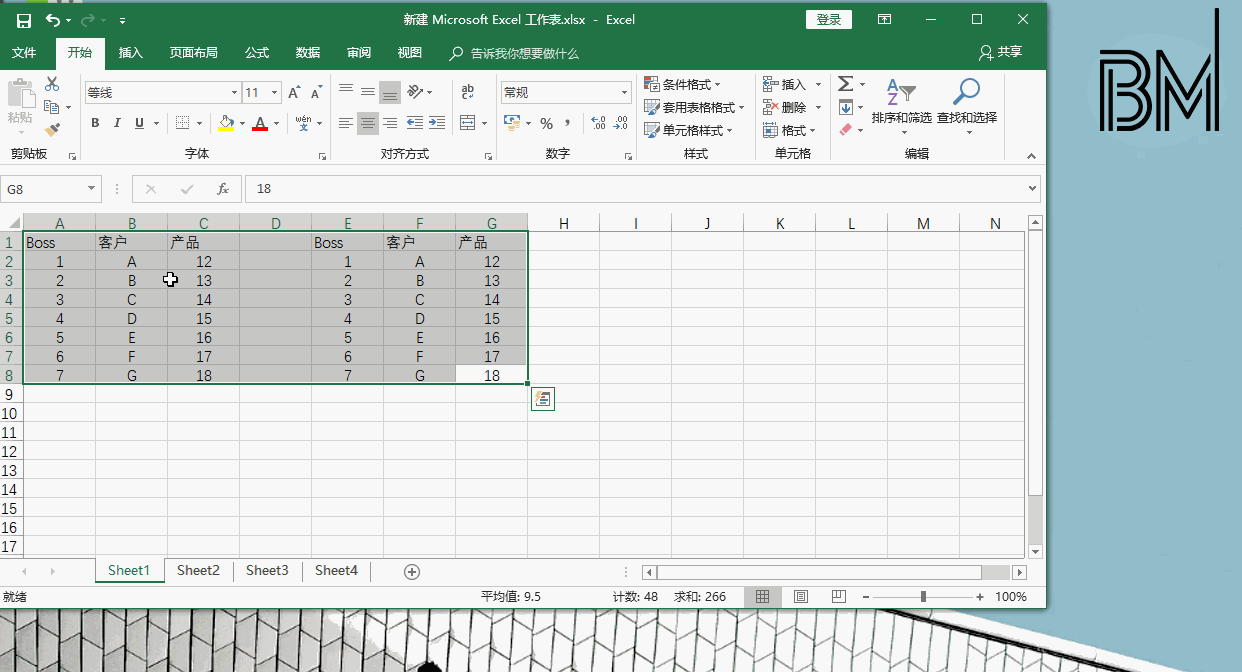Click the wén phonetic guide icon
1242x672 pixels.
pyautogui.click(x=303, y=123)
